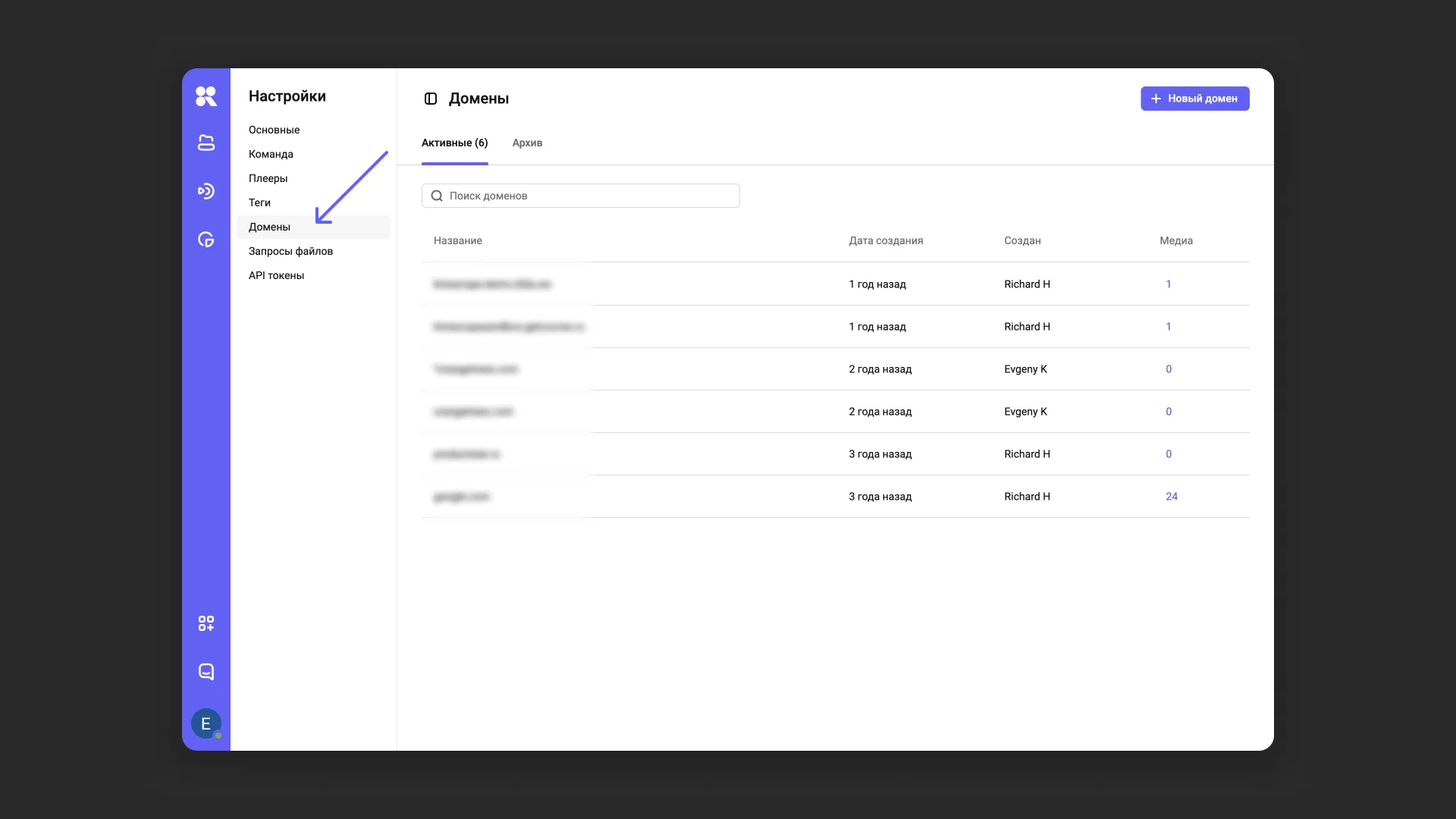Open the apps grid plus icon
Screen dimensions: 1456x819
pos(206,623)
